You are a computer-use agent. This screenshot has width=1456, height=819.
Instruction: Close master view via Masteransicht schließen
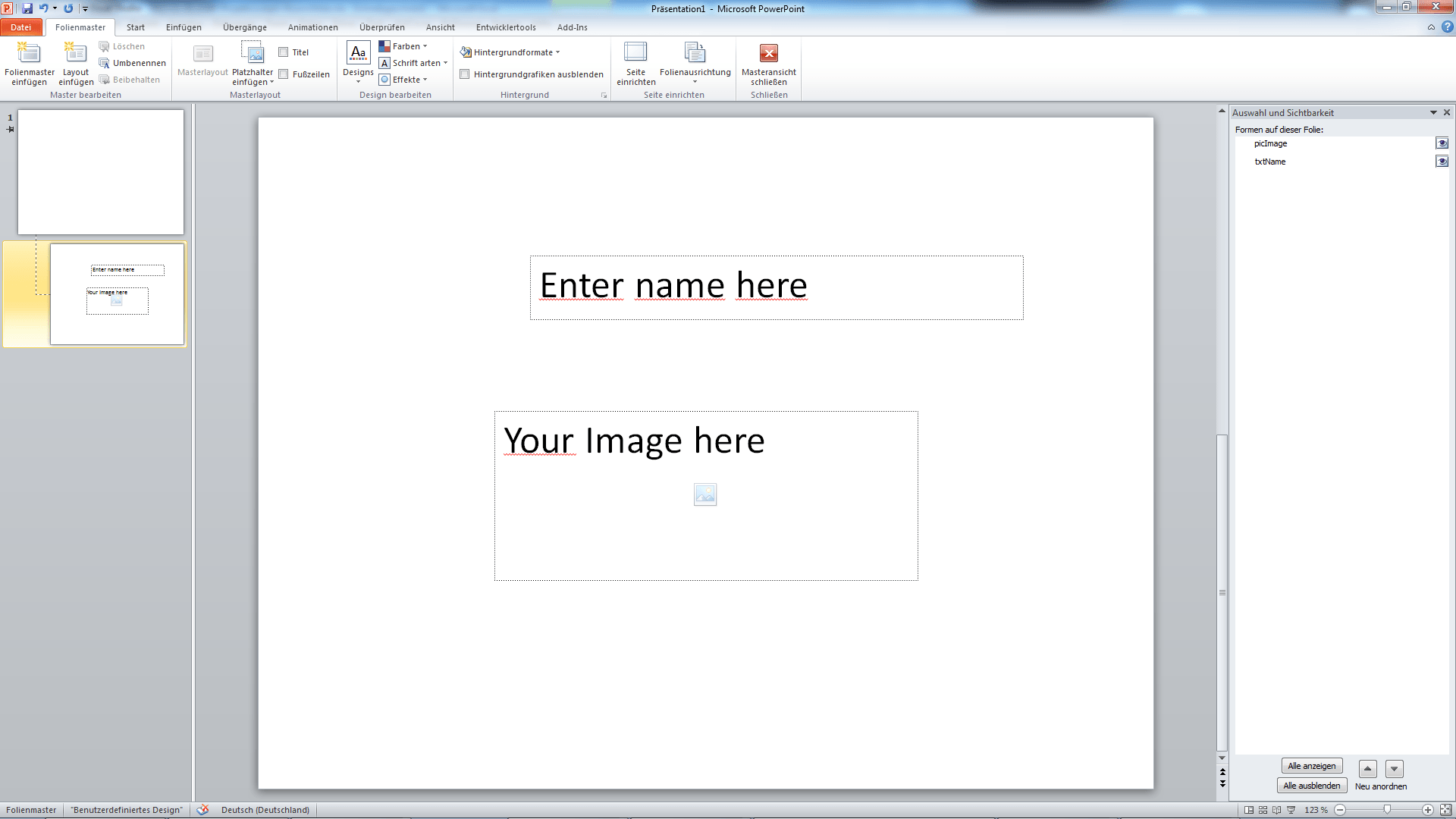[769, 64]
